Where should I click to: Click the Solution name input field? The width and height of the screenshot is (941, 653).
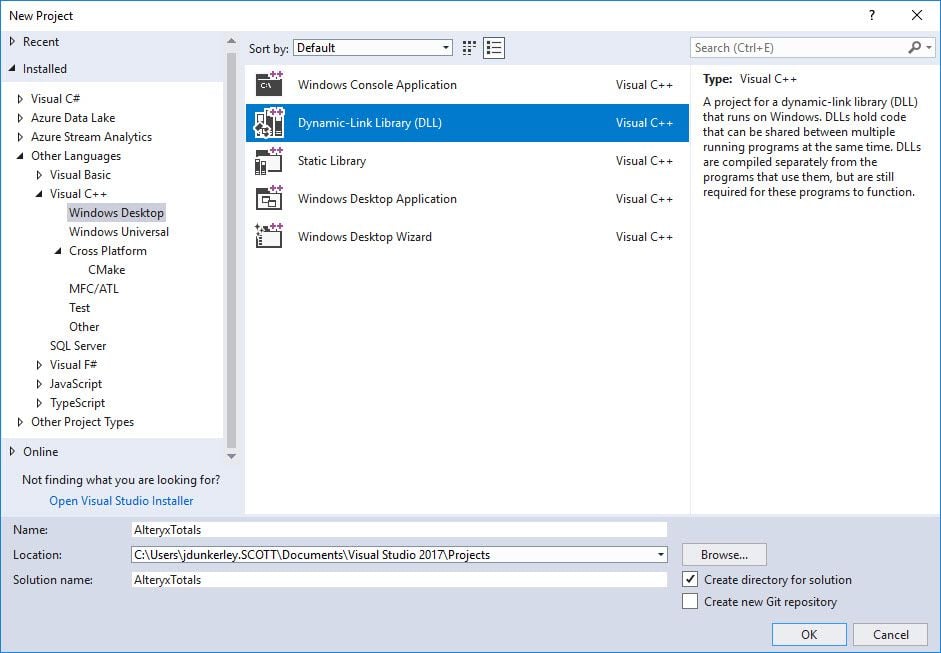coord(399,579)
